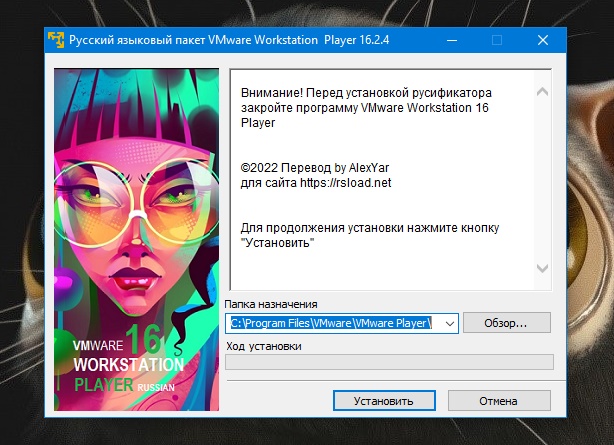Expand the destination folder dropdown arrow
This screenshot has height=445, width=614.
point(450,324)
